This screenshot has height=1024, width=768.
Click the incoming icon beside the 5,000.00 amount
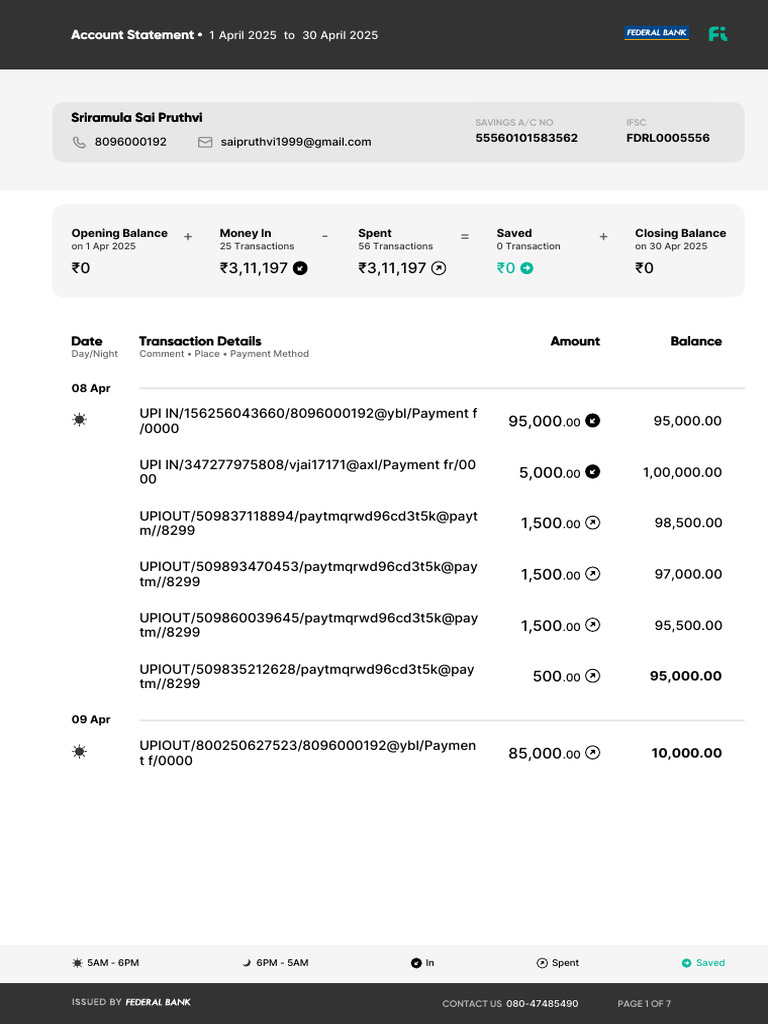click(592, 472)
